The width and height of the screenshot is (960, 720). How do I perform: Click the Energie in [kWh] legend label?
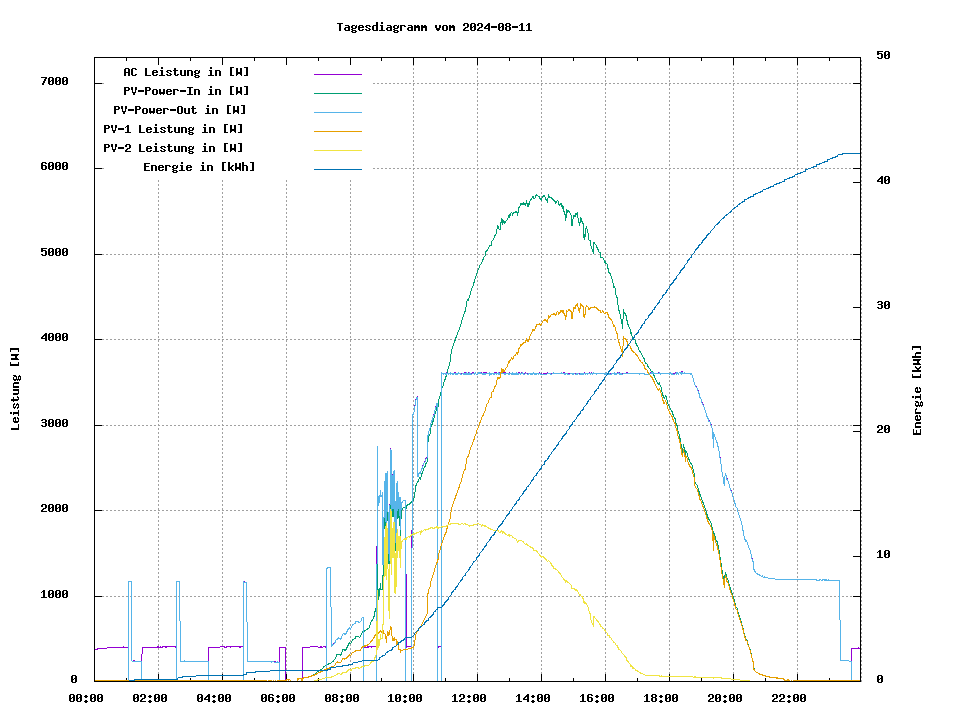(x=199, y=167)
